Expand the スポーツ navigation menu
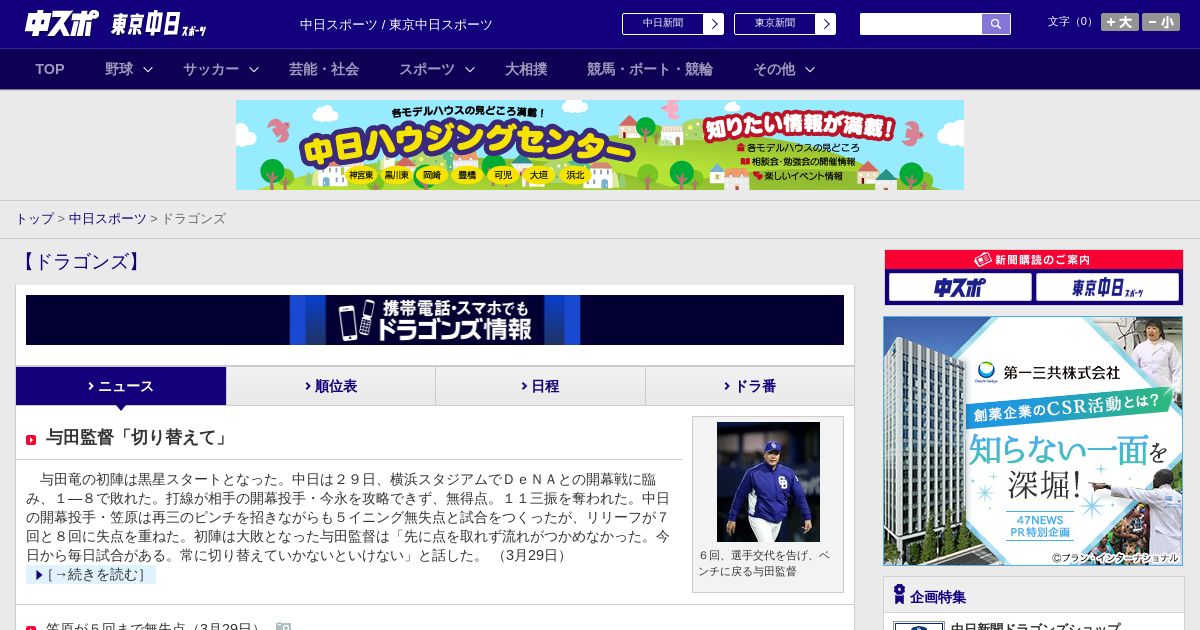This screenshot has height=630, width=1200. point(436,69)
